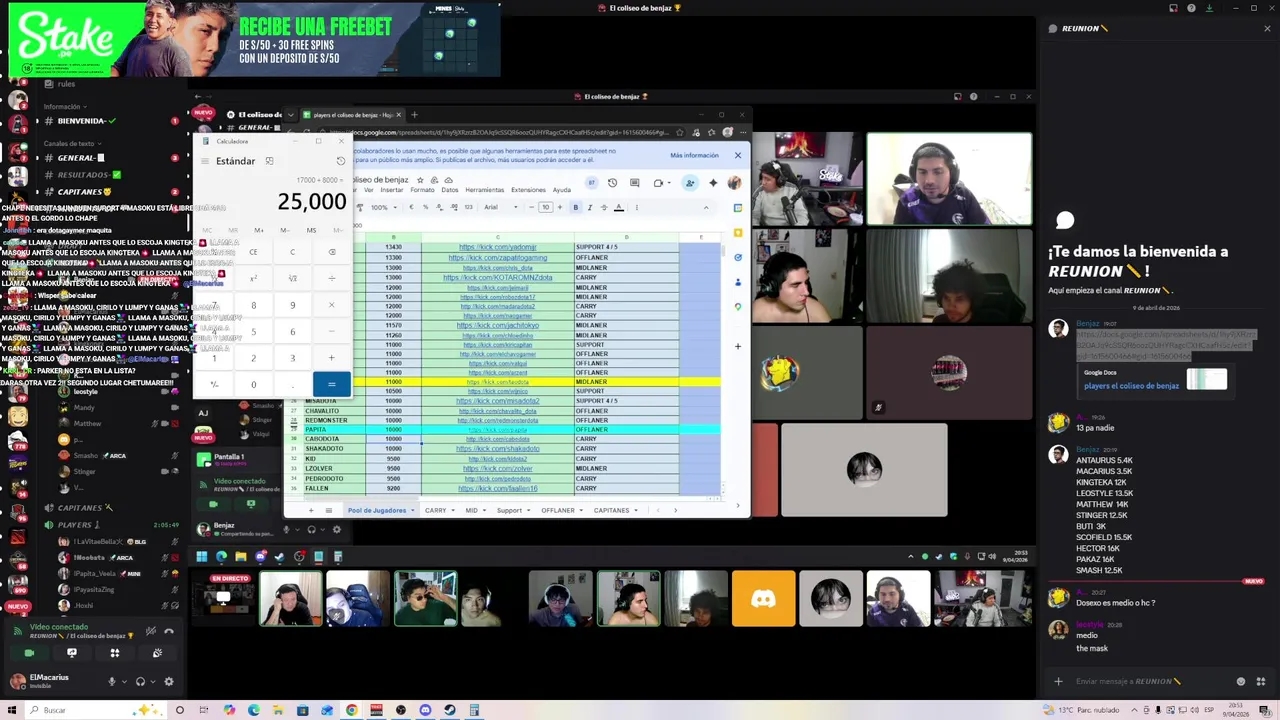Image resolution: width=1280 pixels, height=720 pixels.
Task: Open the Herramientas menu in Sheets
Action: 485,190
